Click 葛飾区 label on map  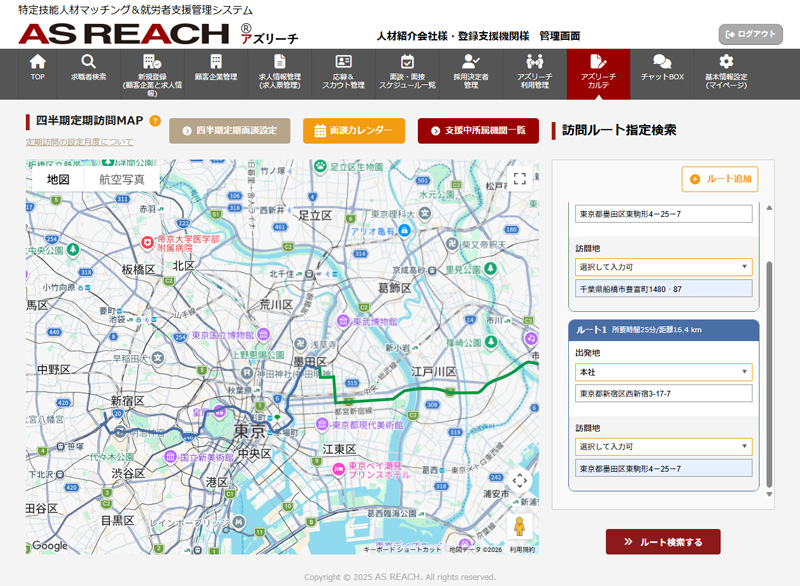(x=394, y=288)
